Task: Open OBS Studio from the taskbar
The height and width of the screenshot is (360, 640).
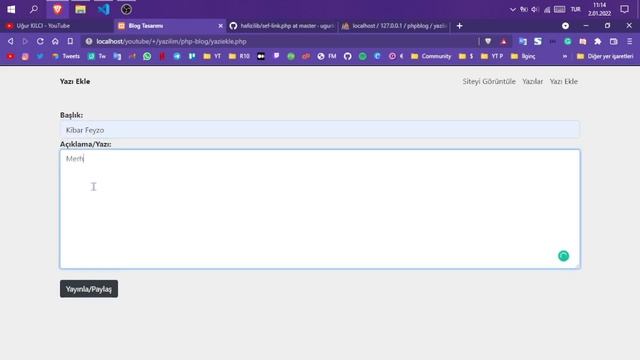Action: (x=126, y=9)
